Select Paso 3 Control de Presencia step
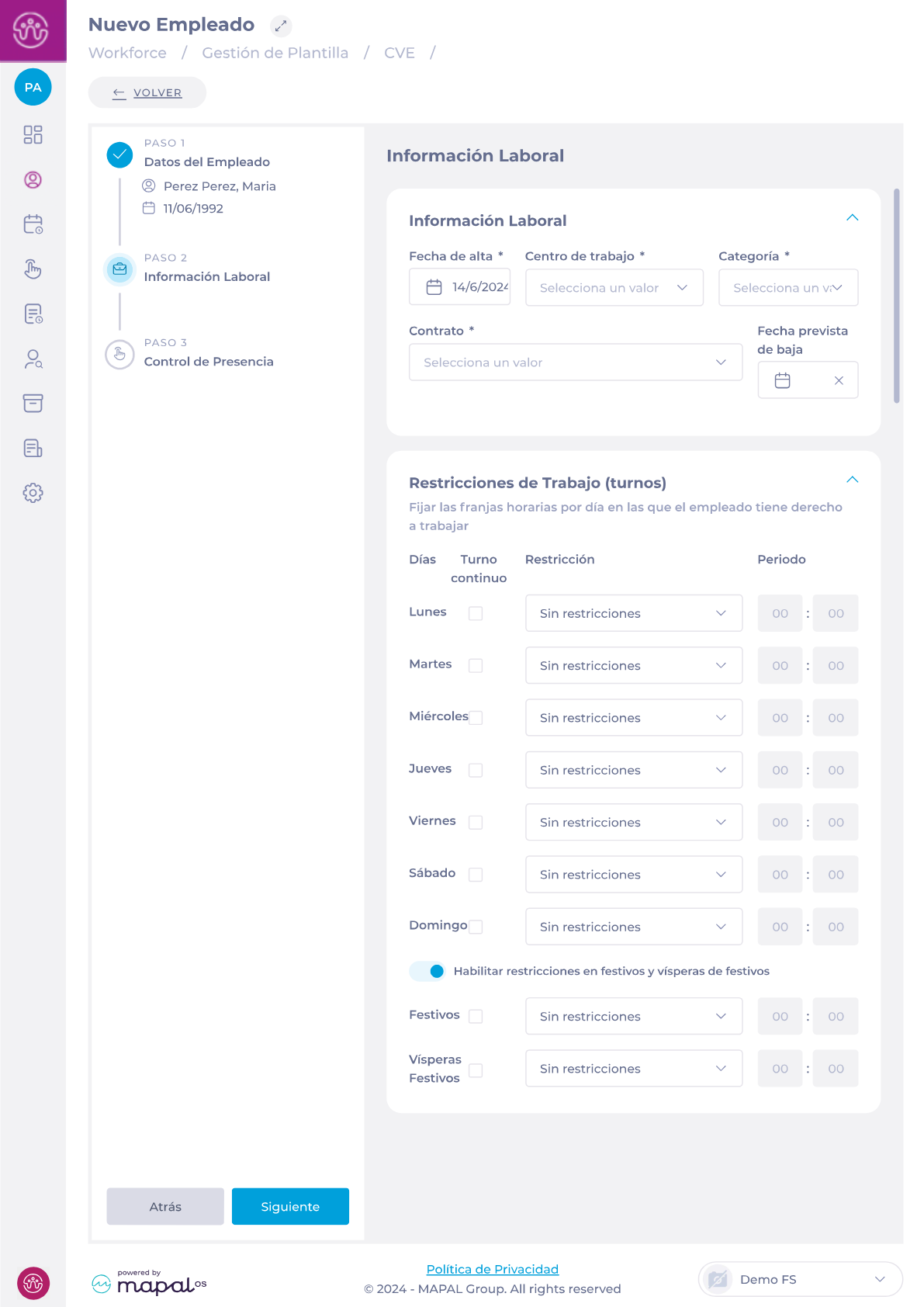This screenshot has width=924, height=1307. coord(208,361)
